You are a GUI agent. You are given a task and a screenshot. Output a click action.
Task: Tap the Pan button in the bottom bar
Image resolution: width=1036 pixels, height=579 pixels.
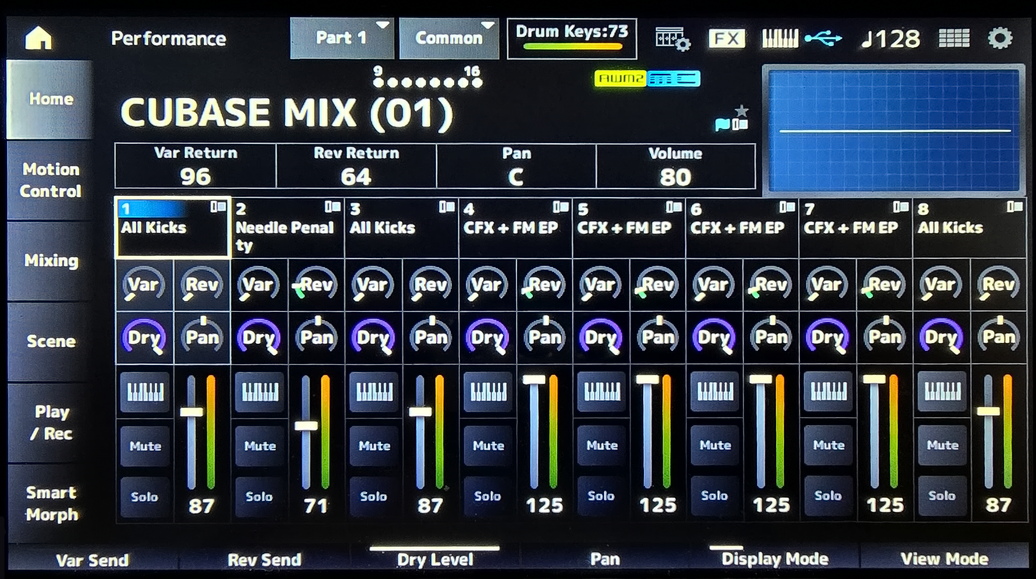click(x=605, y=559)
